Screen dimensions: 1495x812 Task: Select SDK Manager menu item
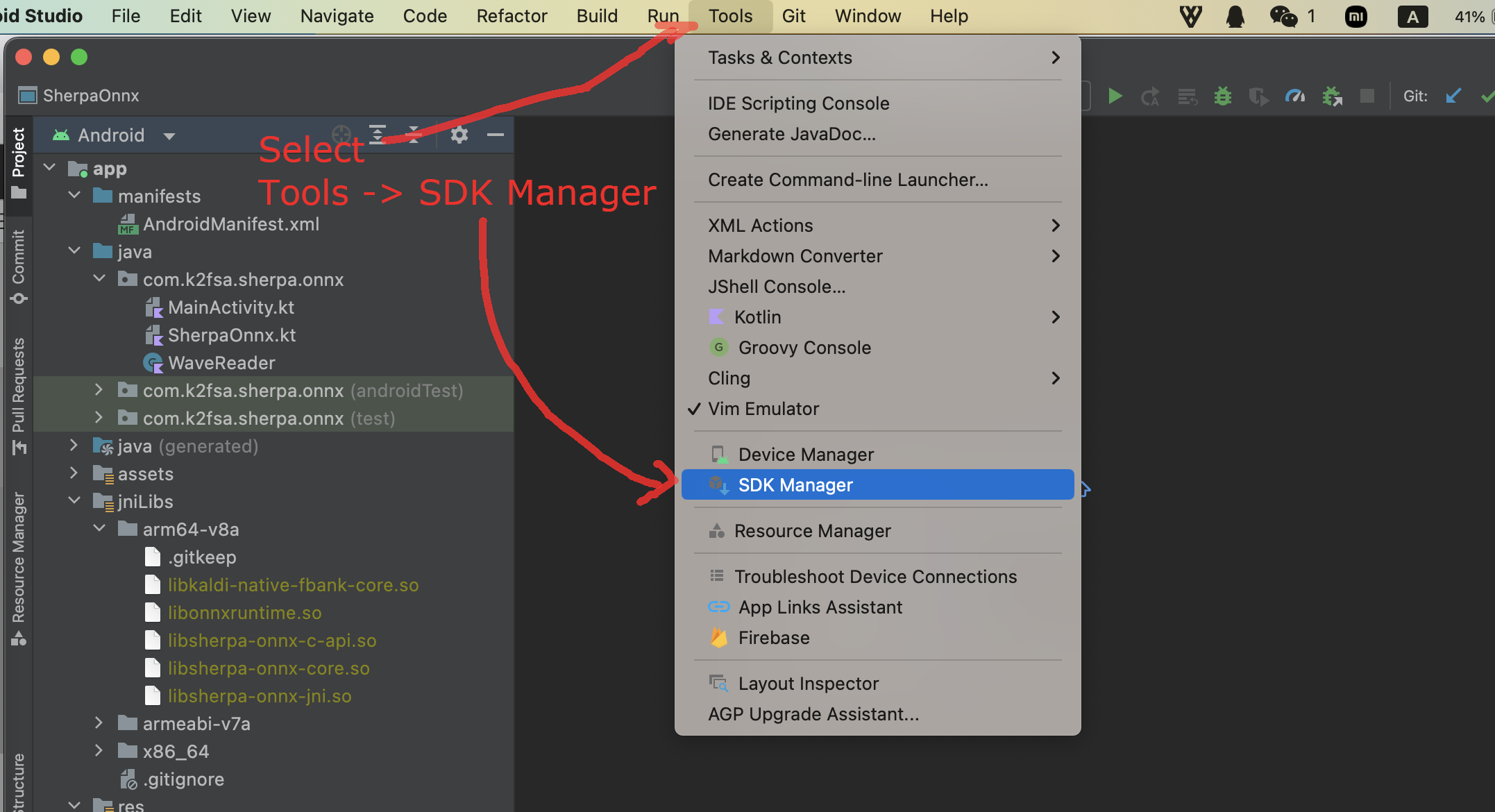pyautogui.click(x=877, y=484)
